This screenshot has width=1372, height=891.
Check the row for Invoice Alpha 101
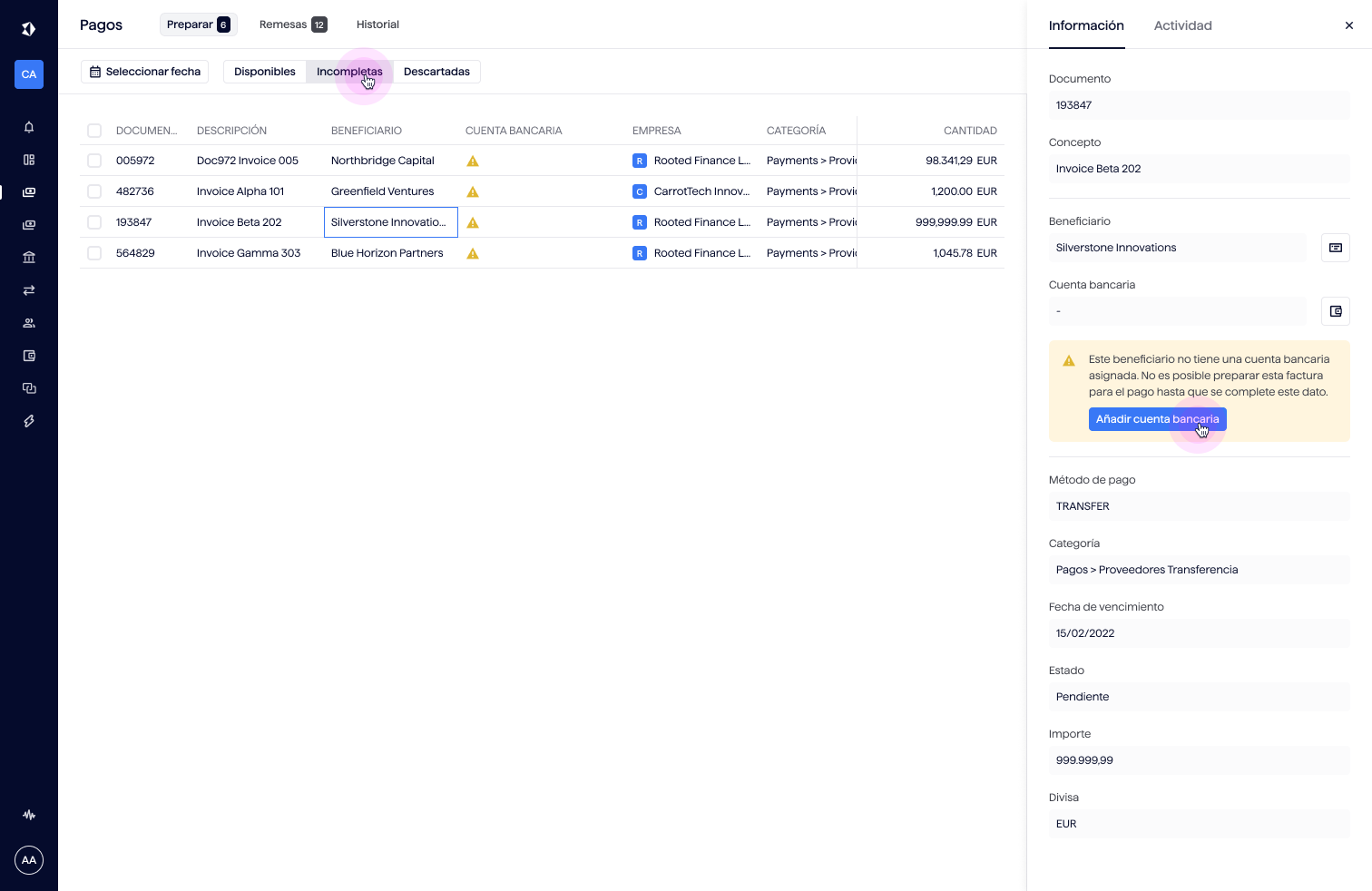pyautogui.click(x=94, y=191)
